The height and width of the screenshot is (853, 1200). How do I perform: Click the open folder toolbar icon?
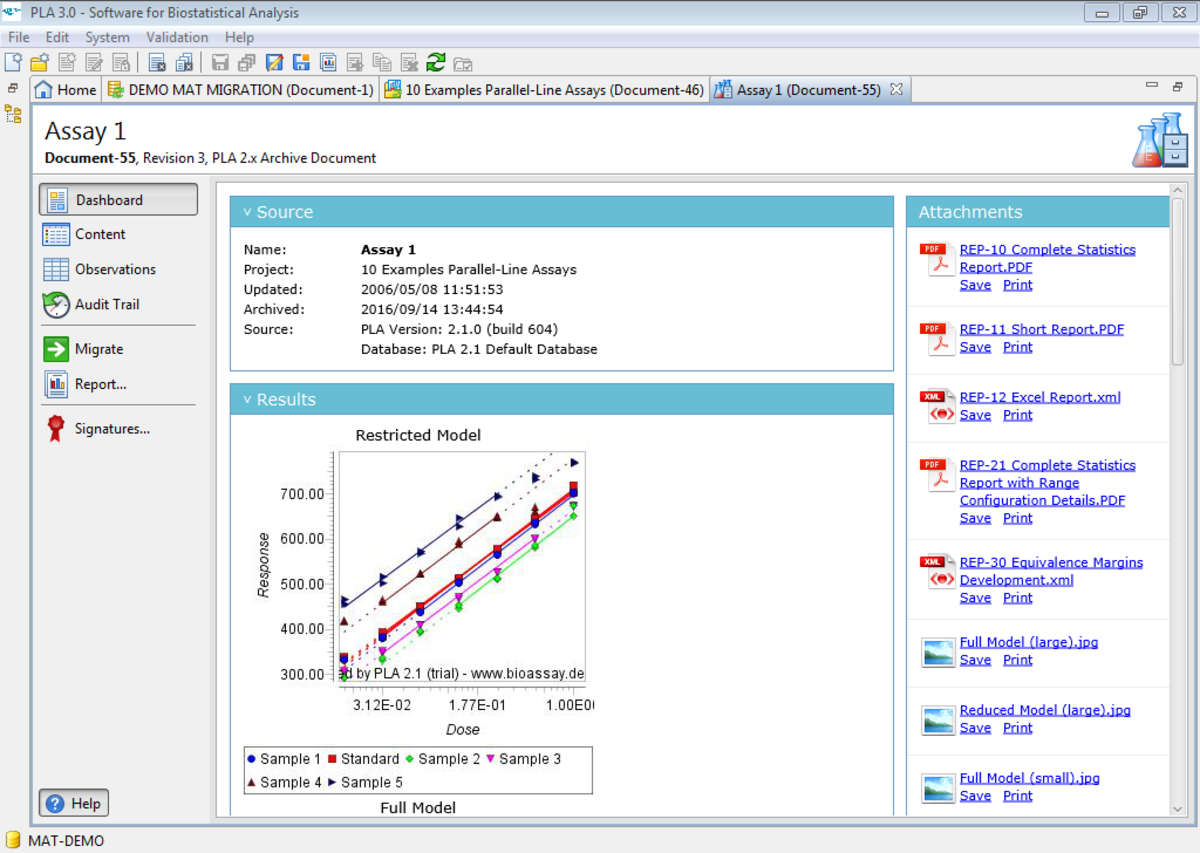pos(40,62)
